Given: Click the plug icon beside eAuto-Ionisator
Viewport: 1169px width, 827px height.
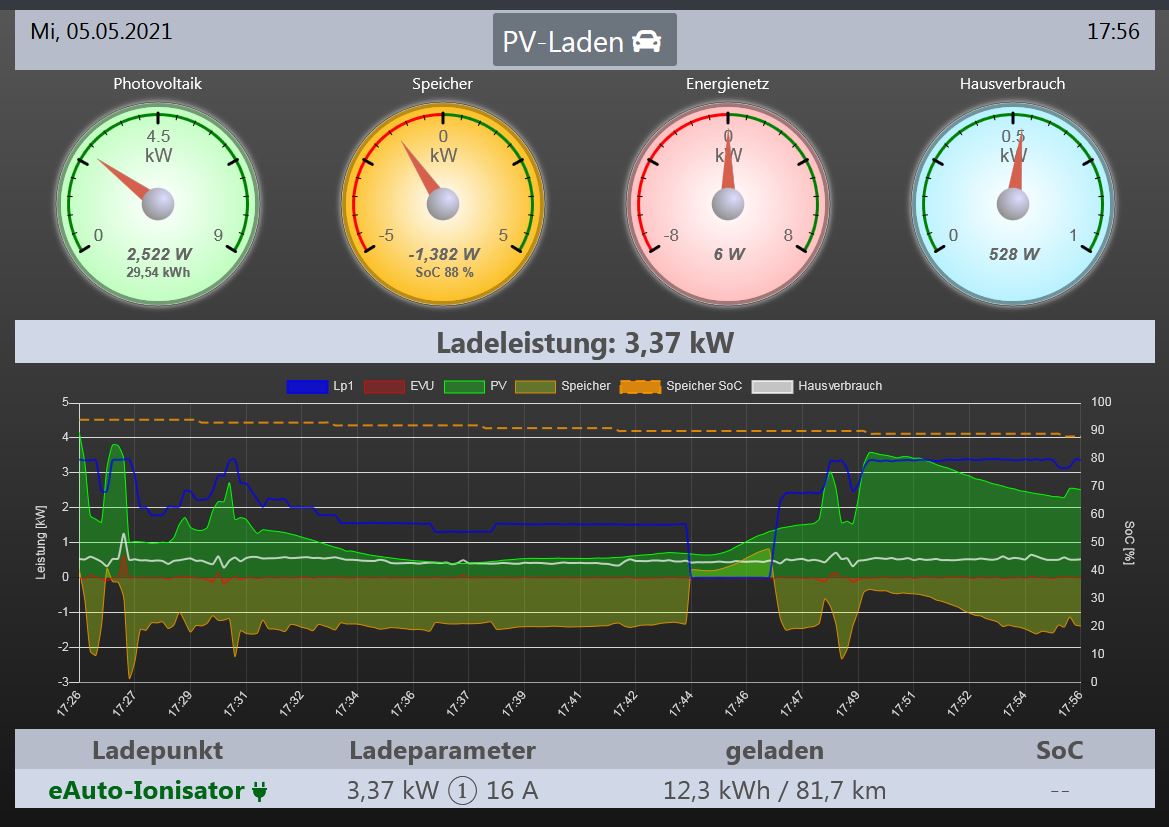Looking at the screenshot, I should pos(260,791).
